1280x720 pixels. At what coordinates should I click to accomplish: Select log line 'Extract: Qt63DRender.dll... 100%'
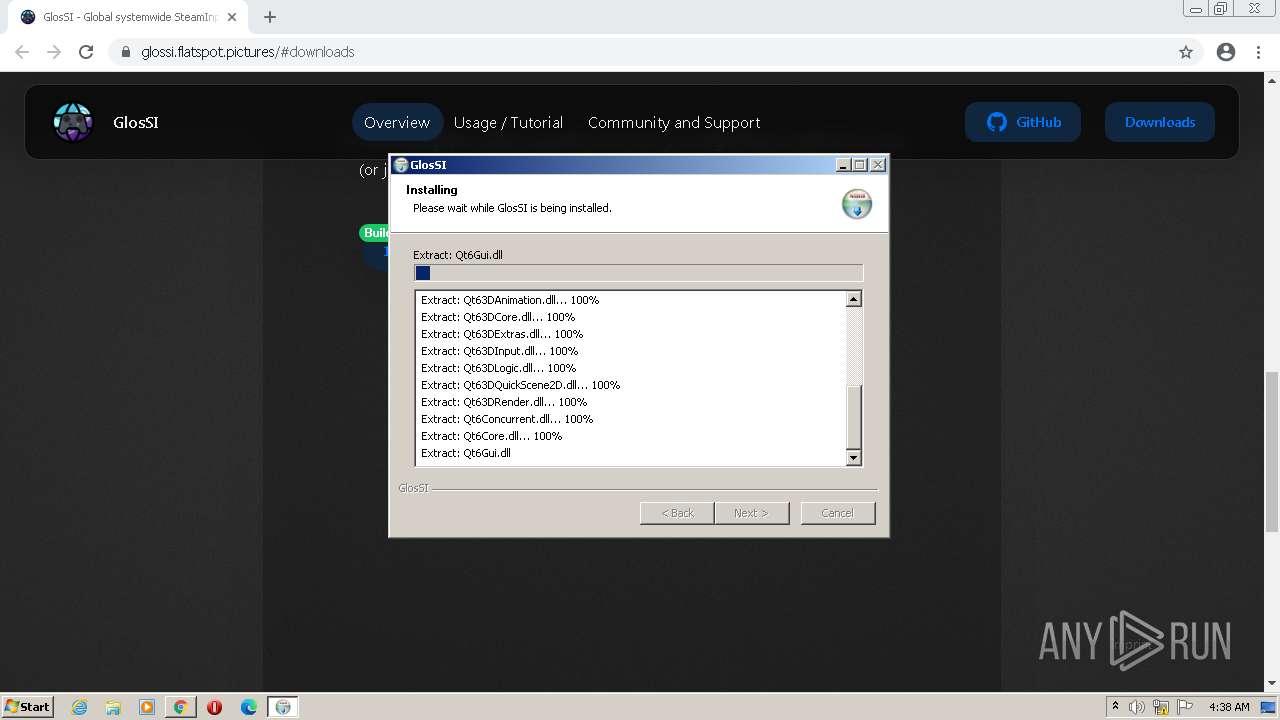coord(504,402)
